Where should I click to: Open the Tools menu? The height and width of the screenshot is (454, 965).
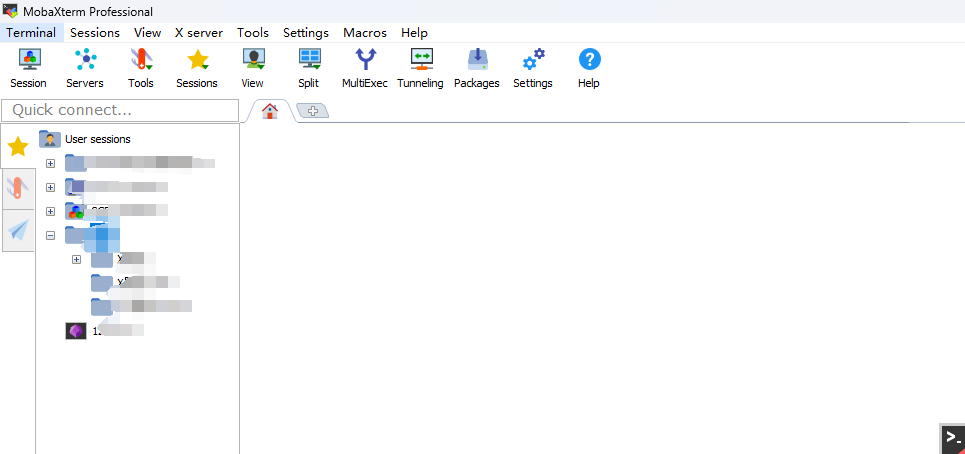click(253, 33)
